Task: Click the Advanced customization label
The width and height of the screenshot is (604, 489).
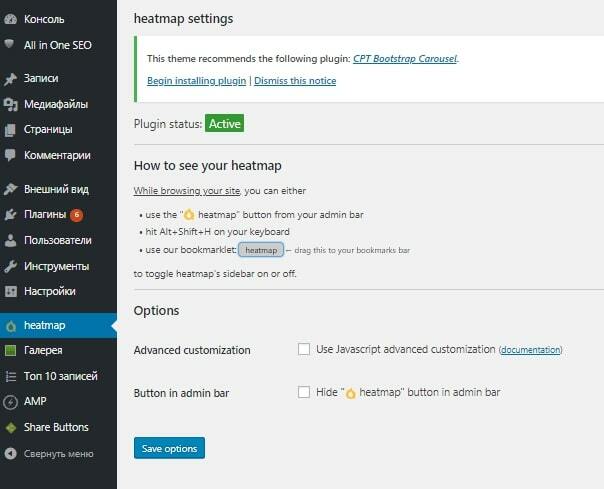Action: (192, 350)
